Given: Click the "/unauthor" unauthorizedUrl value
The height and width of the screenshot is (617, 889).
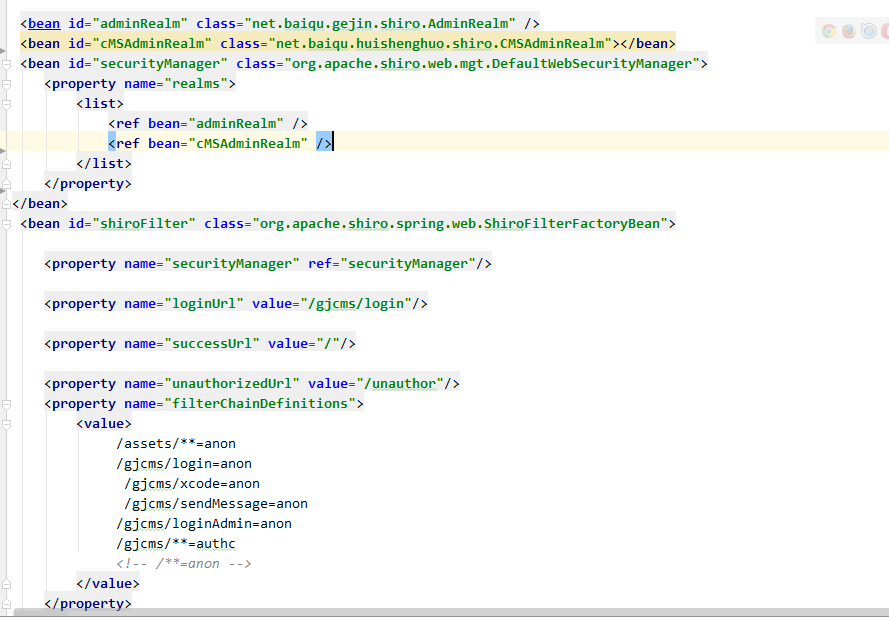Looking at the screenshot, I should 400,384.
